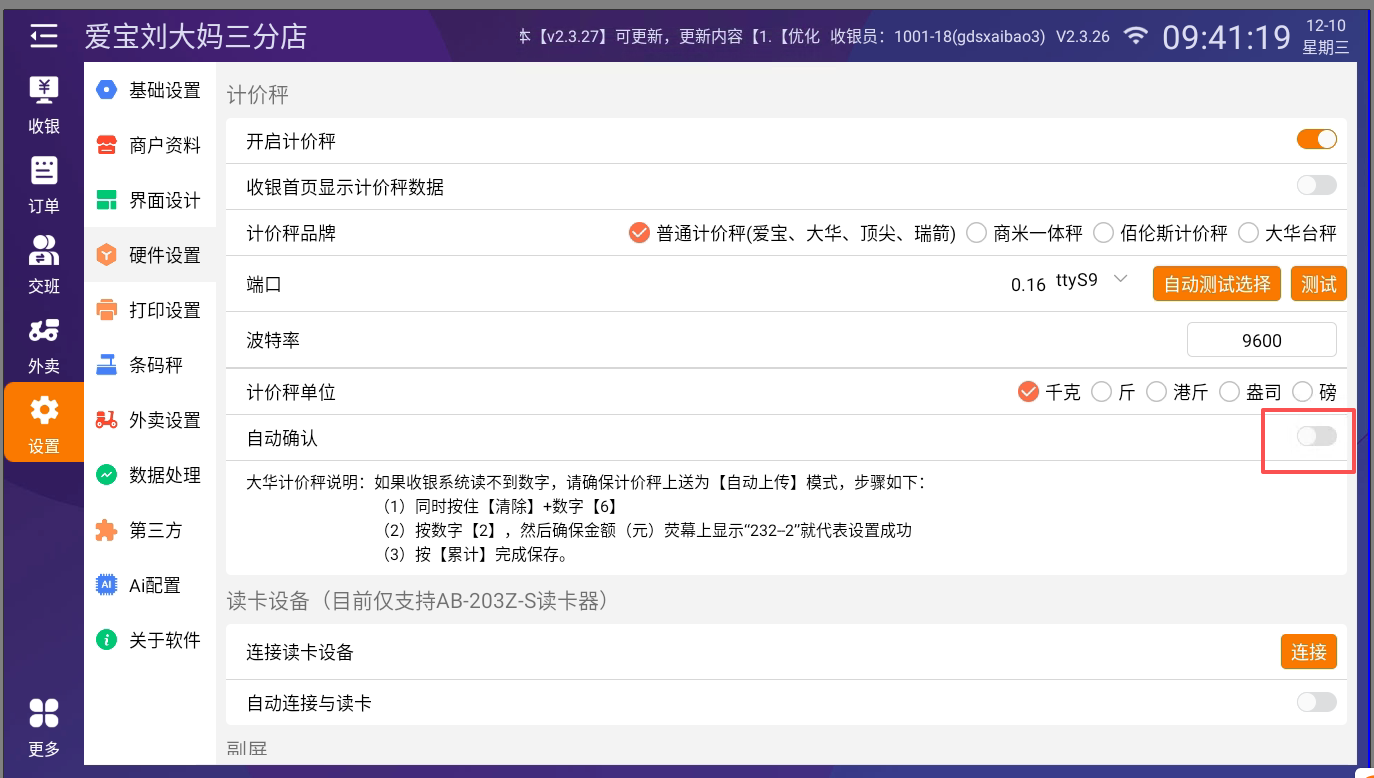This screenshot has width=1374, height=778.
Task: Open the 外卖 delivery icon
Action: [43, 344]
